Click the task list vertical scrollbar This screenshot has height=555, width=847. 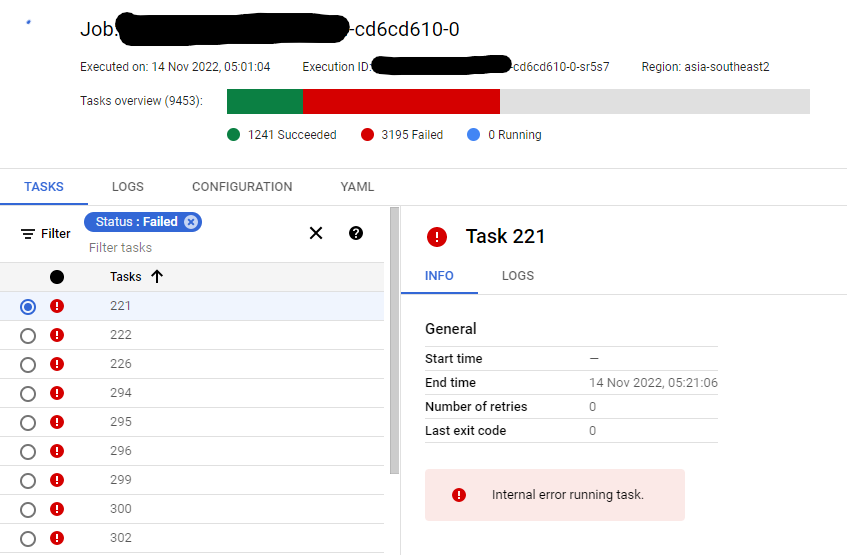coord(394,340)
